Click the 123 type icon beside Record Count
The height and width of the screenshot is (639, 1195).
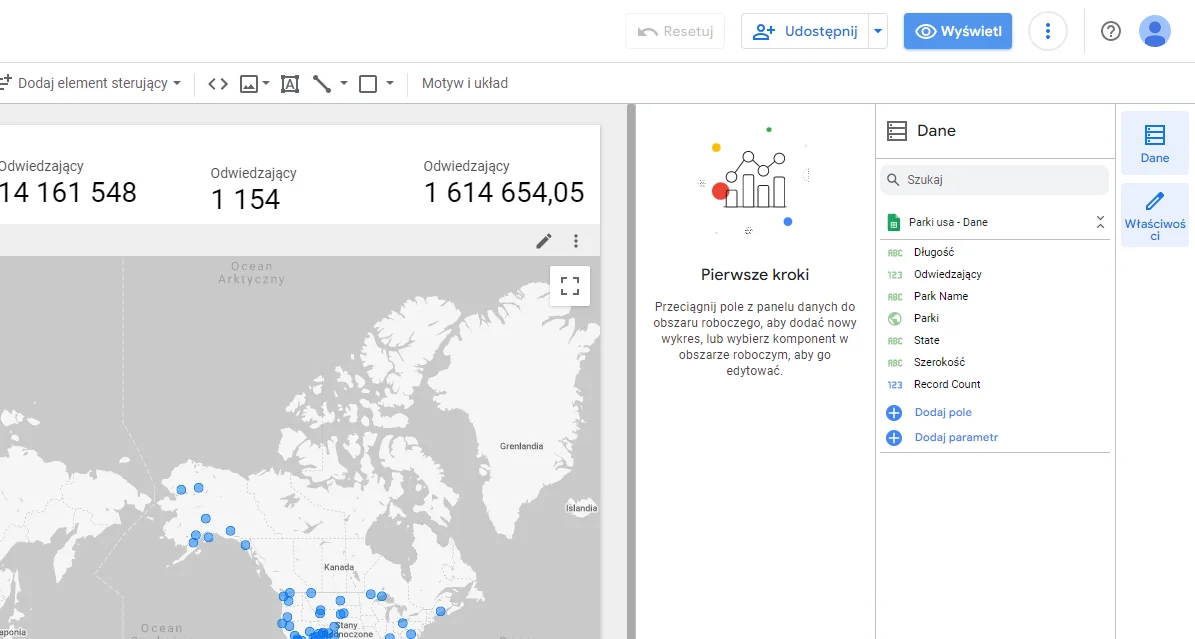tap(895, 385)
